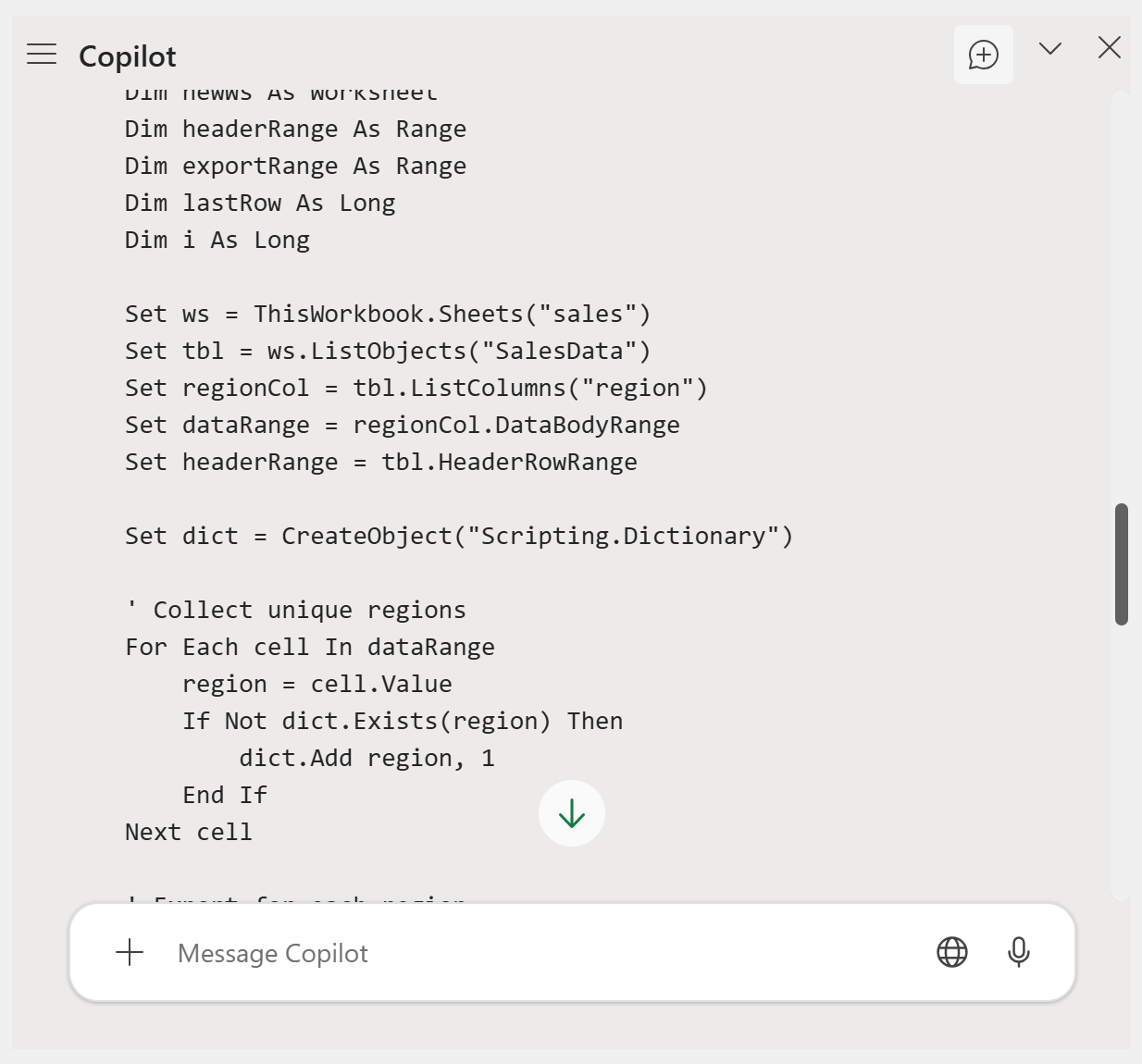The height and width of the screenshot is (1064, 1142).
Task: Click the 'Set tbl = ws.ListObjects' line
Action: tap(388, 352)
